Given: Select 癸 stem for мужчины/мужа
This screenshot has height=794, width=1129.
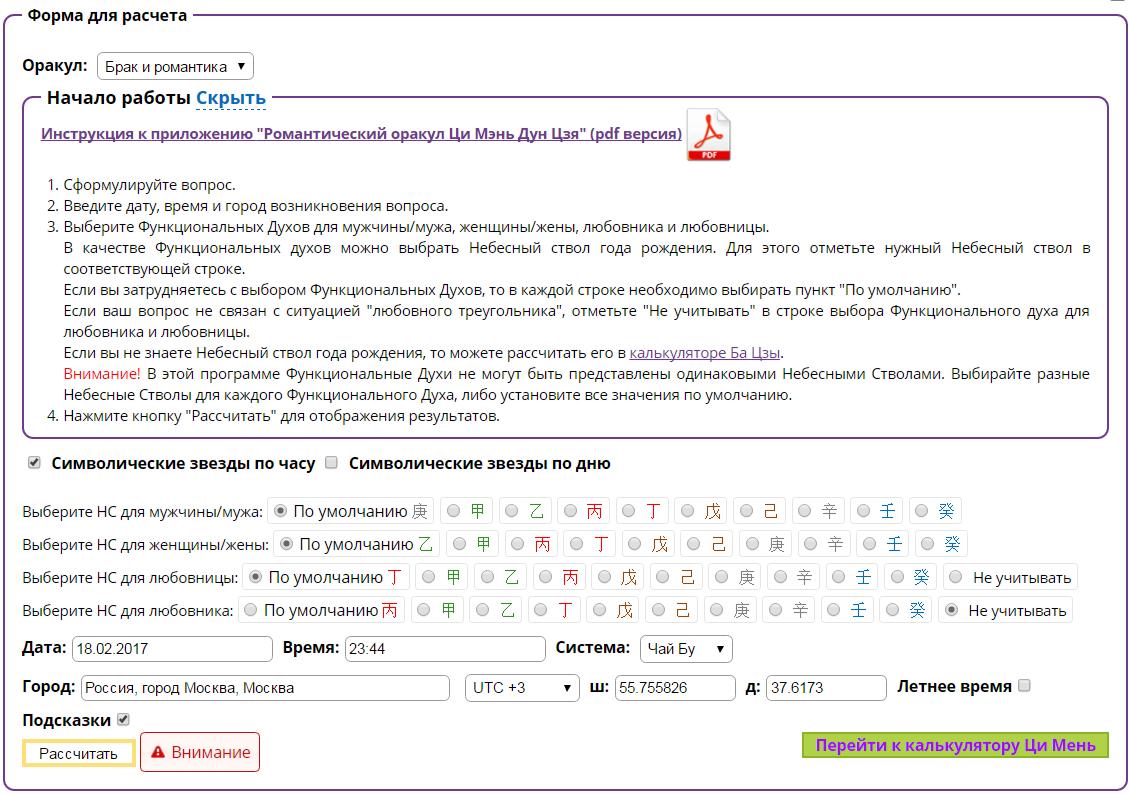Looking at the screenshot, I should click(x=922, y=510).
